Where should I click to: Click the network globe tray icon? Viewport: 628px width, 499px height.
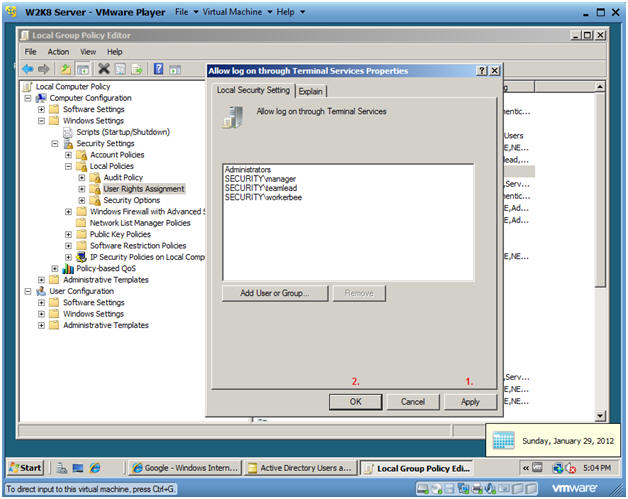coord(558,468)
